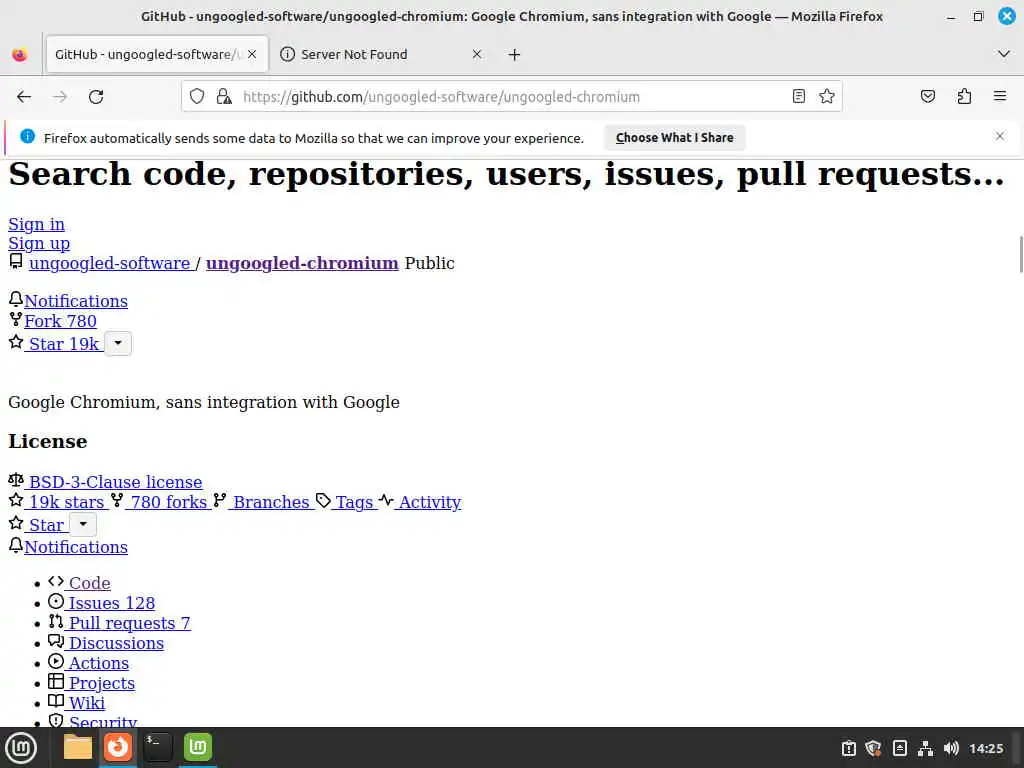Click the green Mint app taskbar icon
The image size is (1024, 768).
point(198,747)
